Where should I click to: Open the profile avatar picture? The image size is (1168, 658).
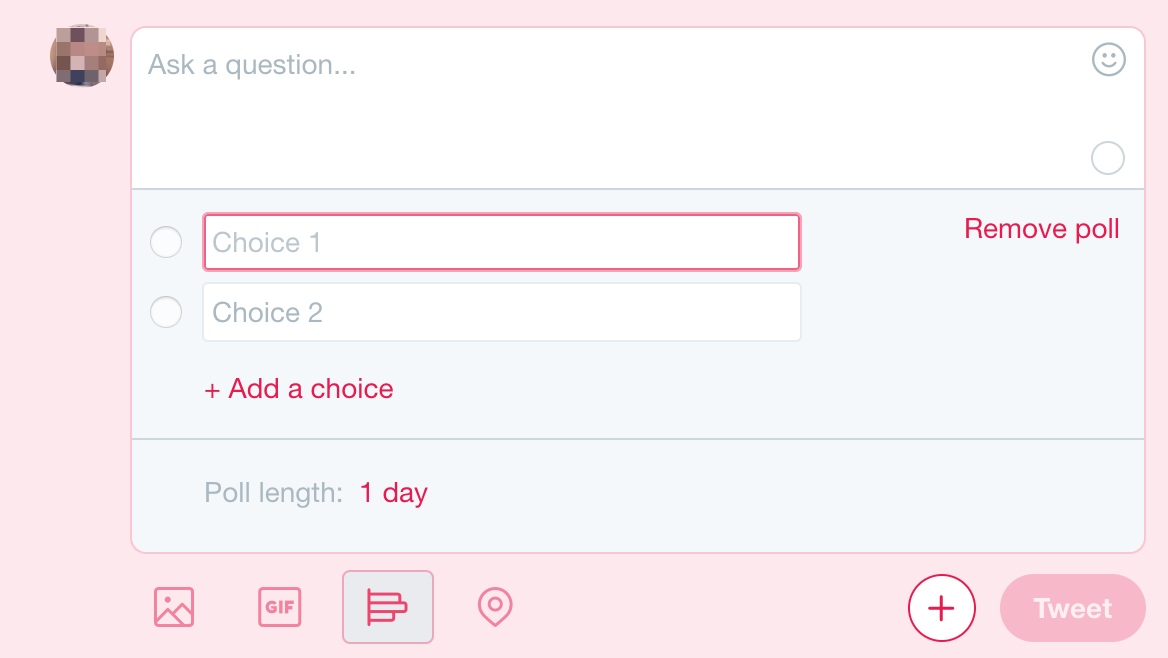tap(82, 56)
